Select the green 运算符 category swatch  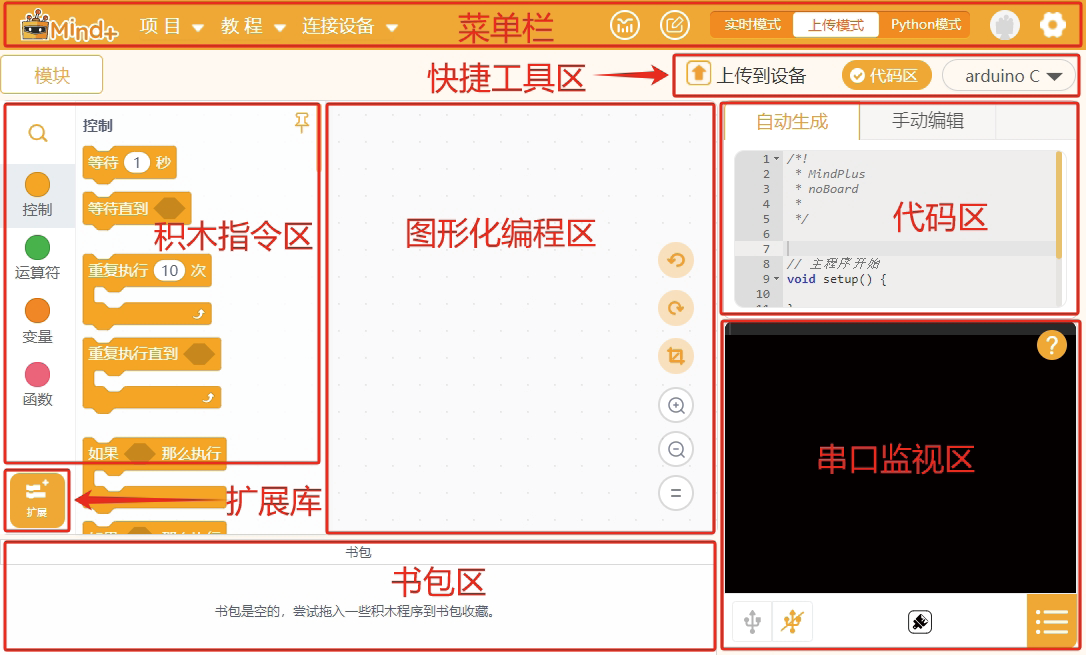37,247
